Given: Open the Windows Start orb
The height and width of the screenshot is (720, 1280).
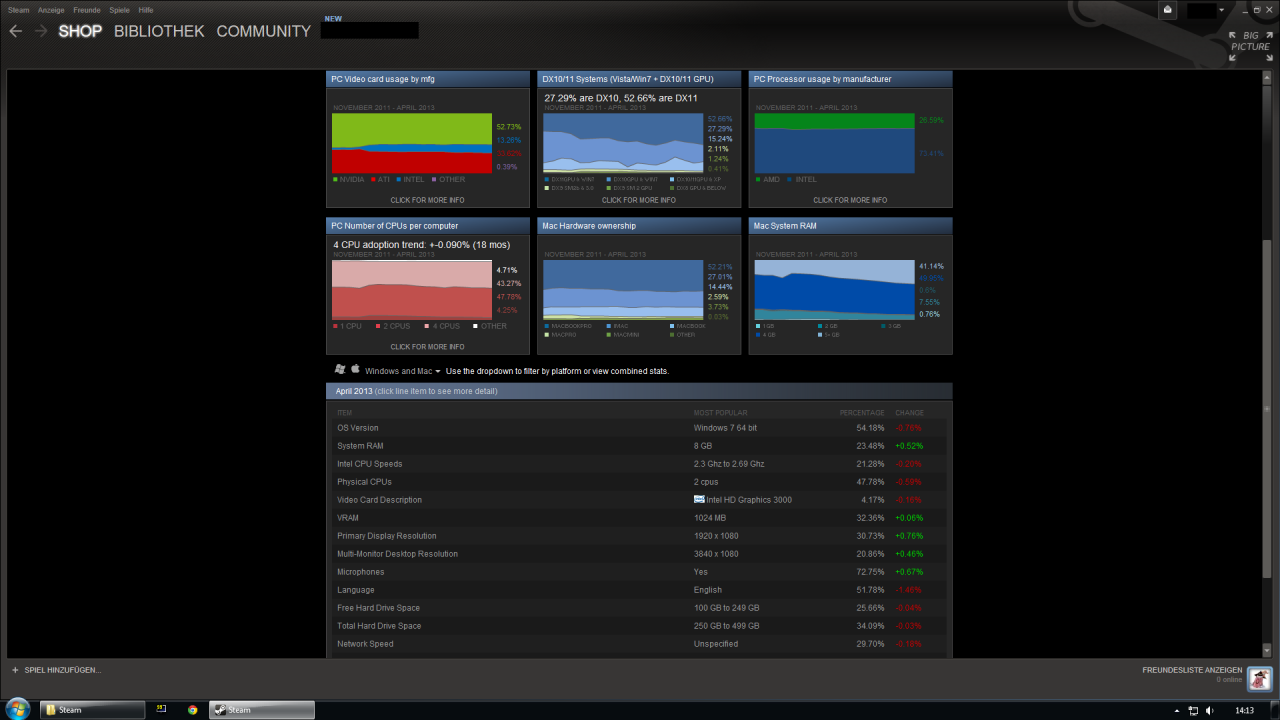Looking at the screenshot, I should pos(17,709).
